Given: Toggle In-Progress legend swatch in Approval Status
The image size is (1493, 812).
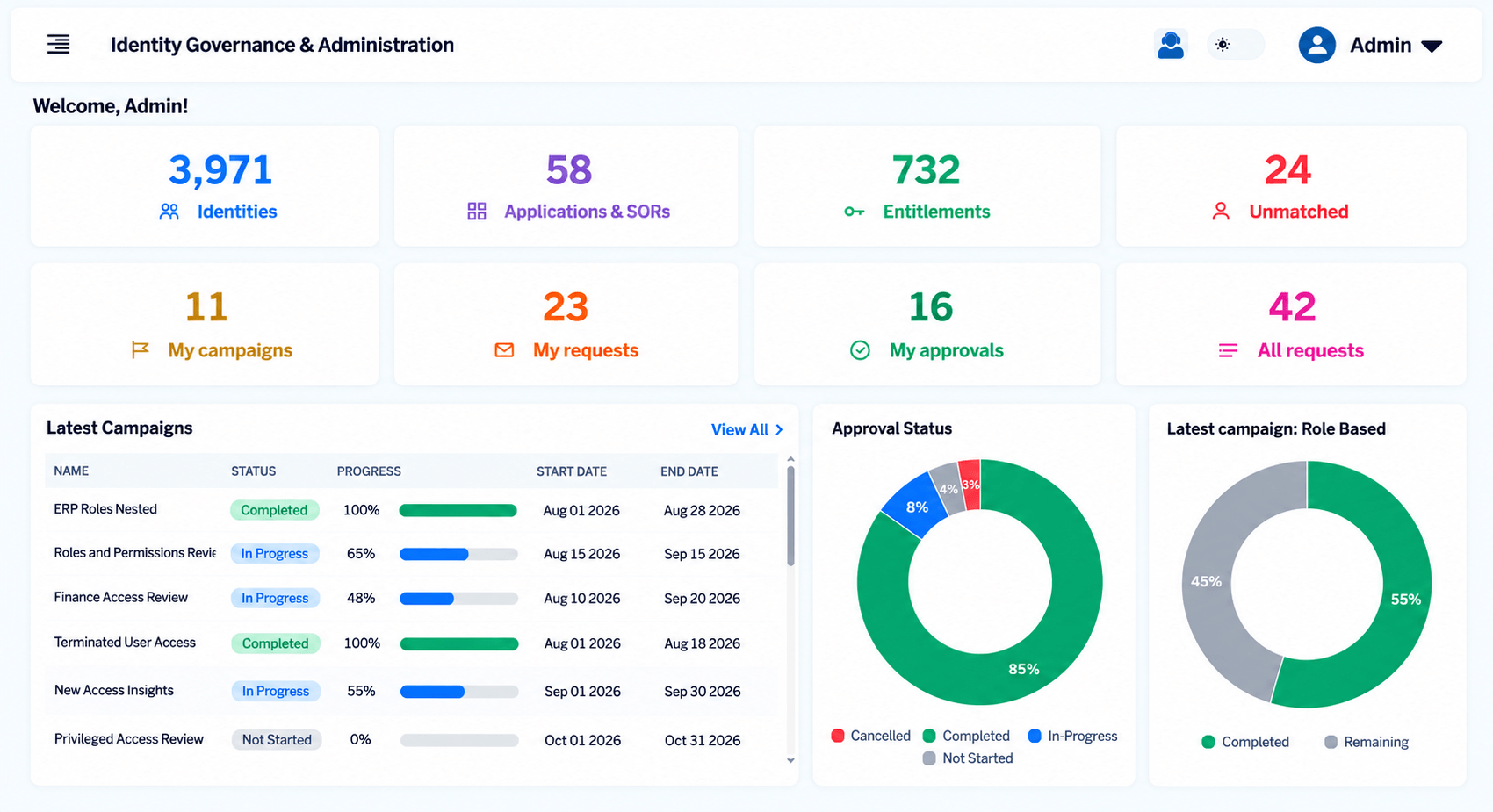Looking at the screenshot, I should pyautogui.click(x=1035, y=736).
